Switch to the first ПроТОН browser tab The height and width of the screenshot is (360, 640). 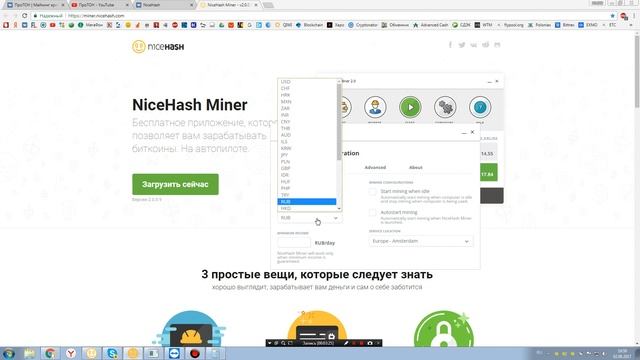[x=36, y=5]
